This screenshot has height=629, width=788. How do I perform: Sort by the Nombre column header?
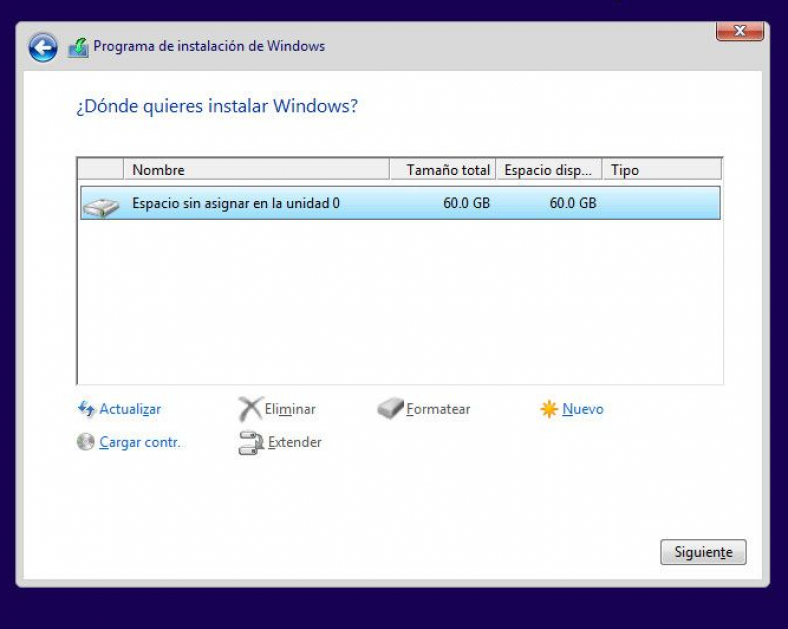pos(256,170)
